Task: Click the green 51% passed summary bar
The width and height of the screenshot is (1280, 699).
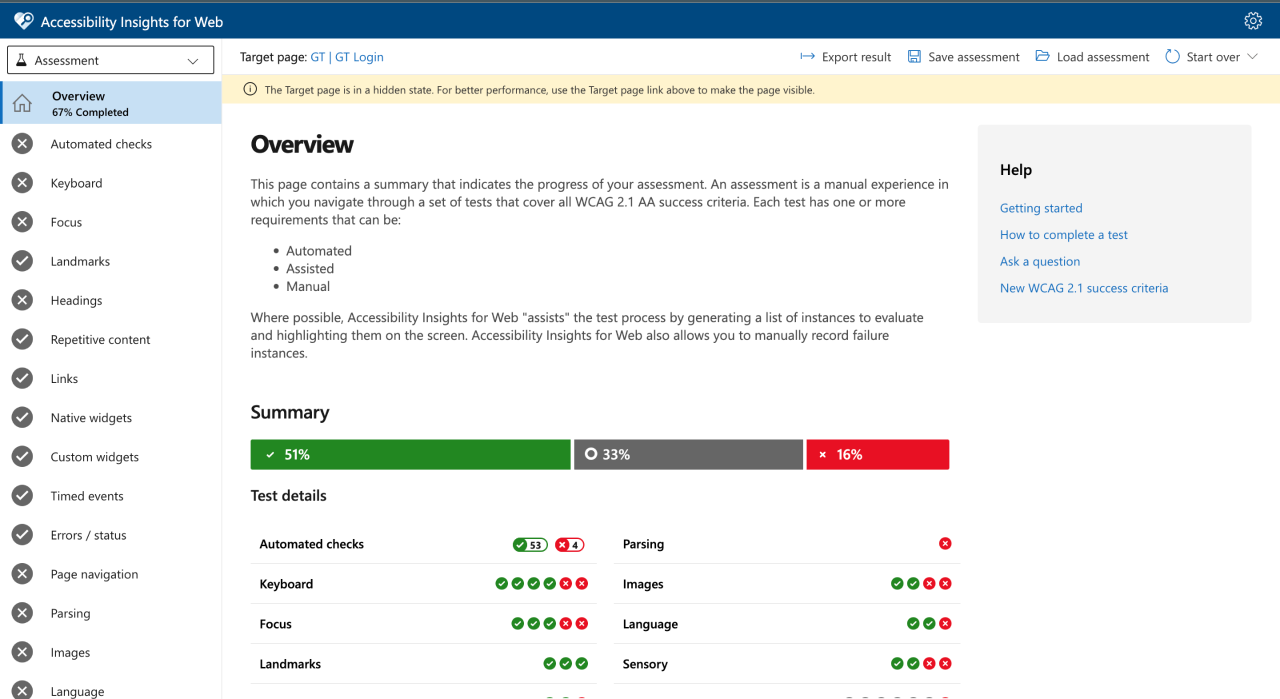Action: pyautogui.click(x=411, y=454)
